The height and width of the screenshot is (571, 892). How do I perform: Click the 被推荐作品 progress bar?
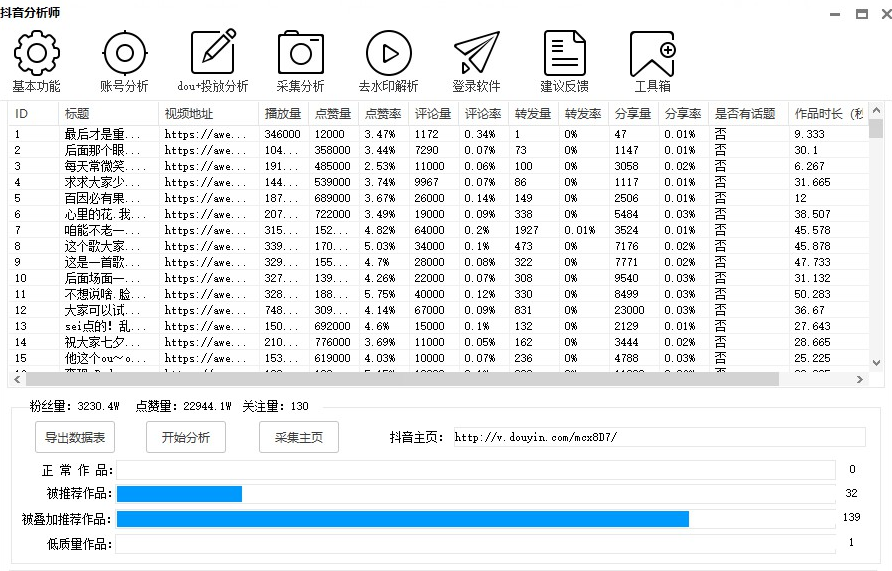pos(475,494)
